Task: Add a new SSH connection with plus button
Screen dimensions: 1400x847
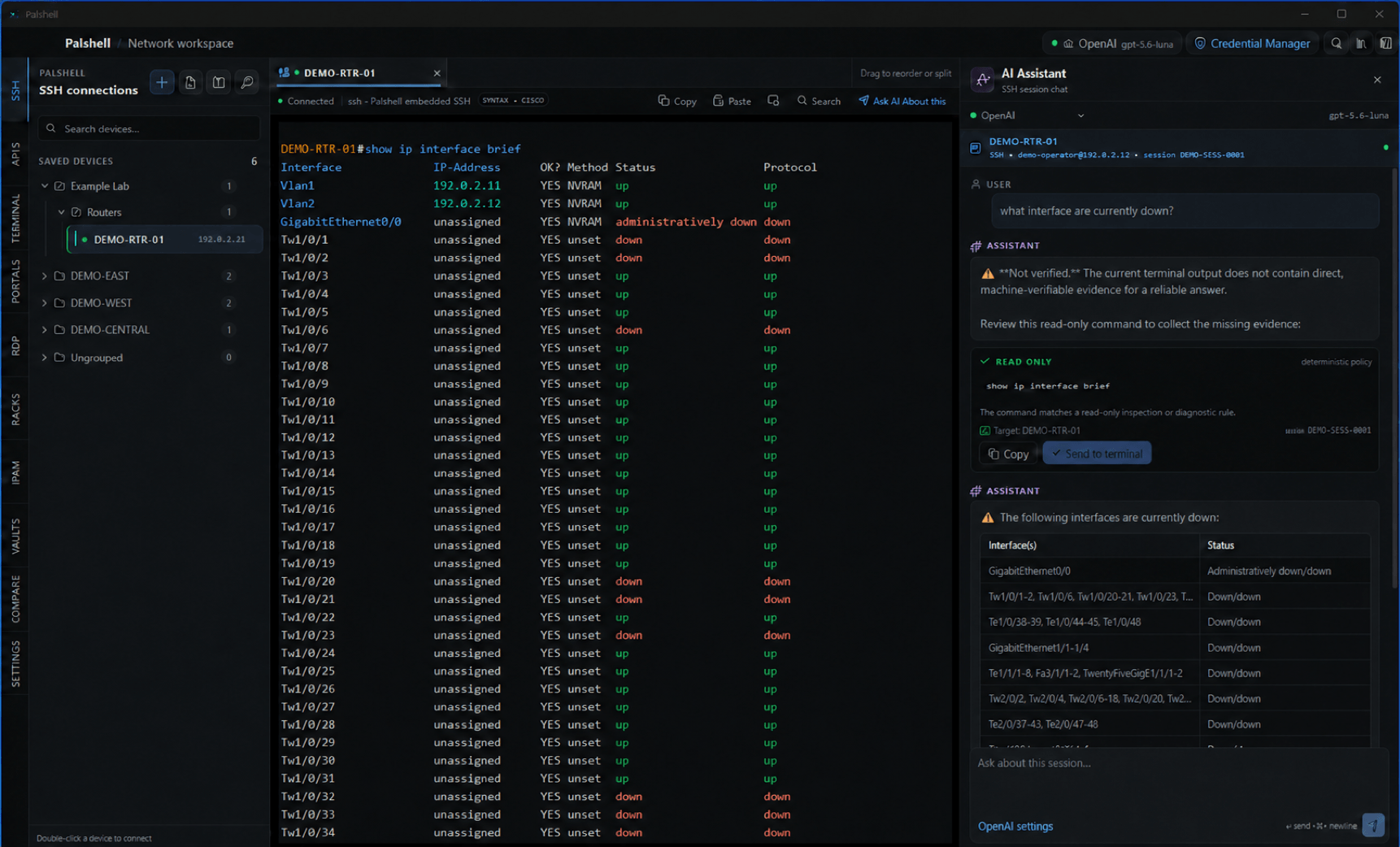Action: pos(162,82)
